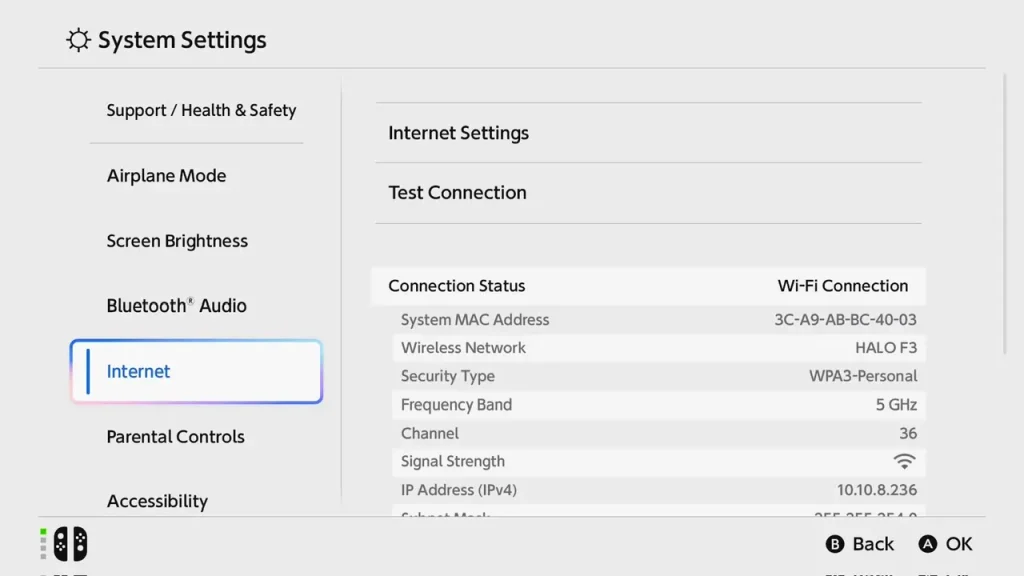Click the IP Address (IPv4) row
This screenshot has height=576, width=1024.
point(658,490)
